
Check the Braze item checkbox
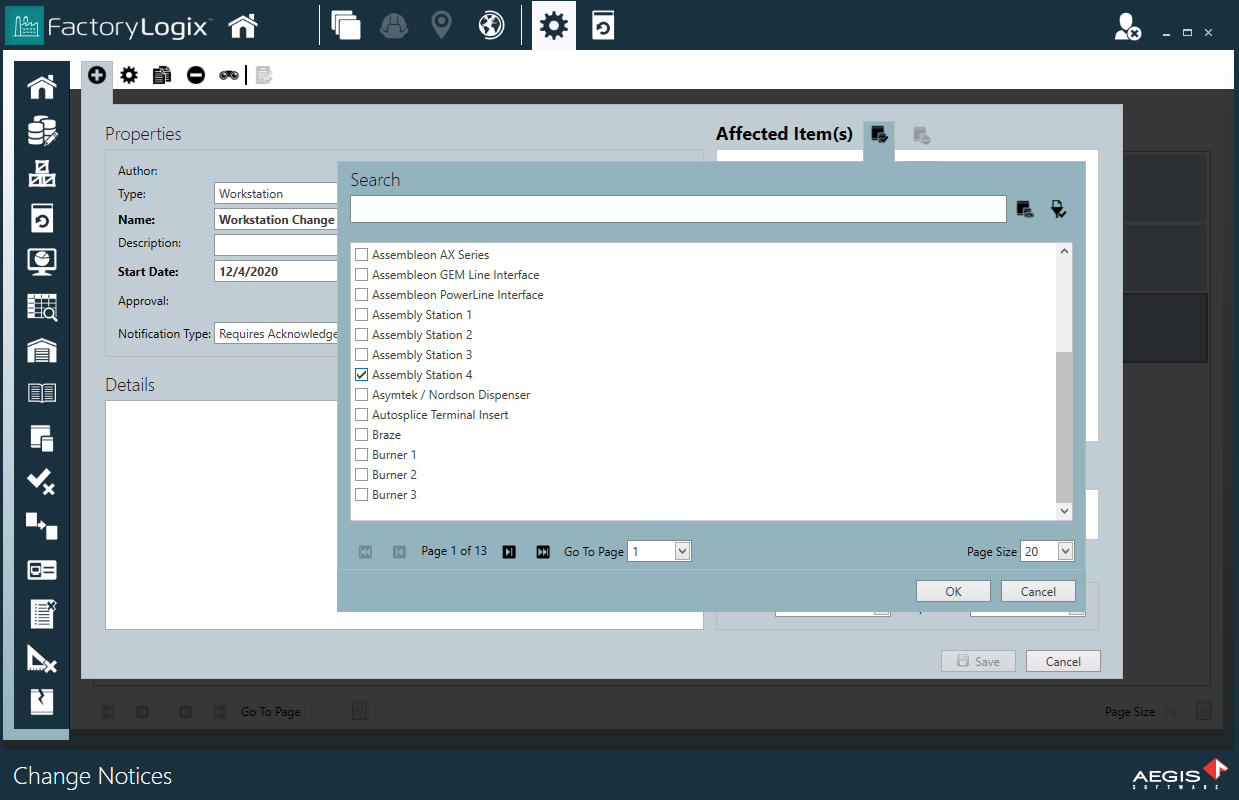[x=361, y=434]
